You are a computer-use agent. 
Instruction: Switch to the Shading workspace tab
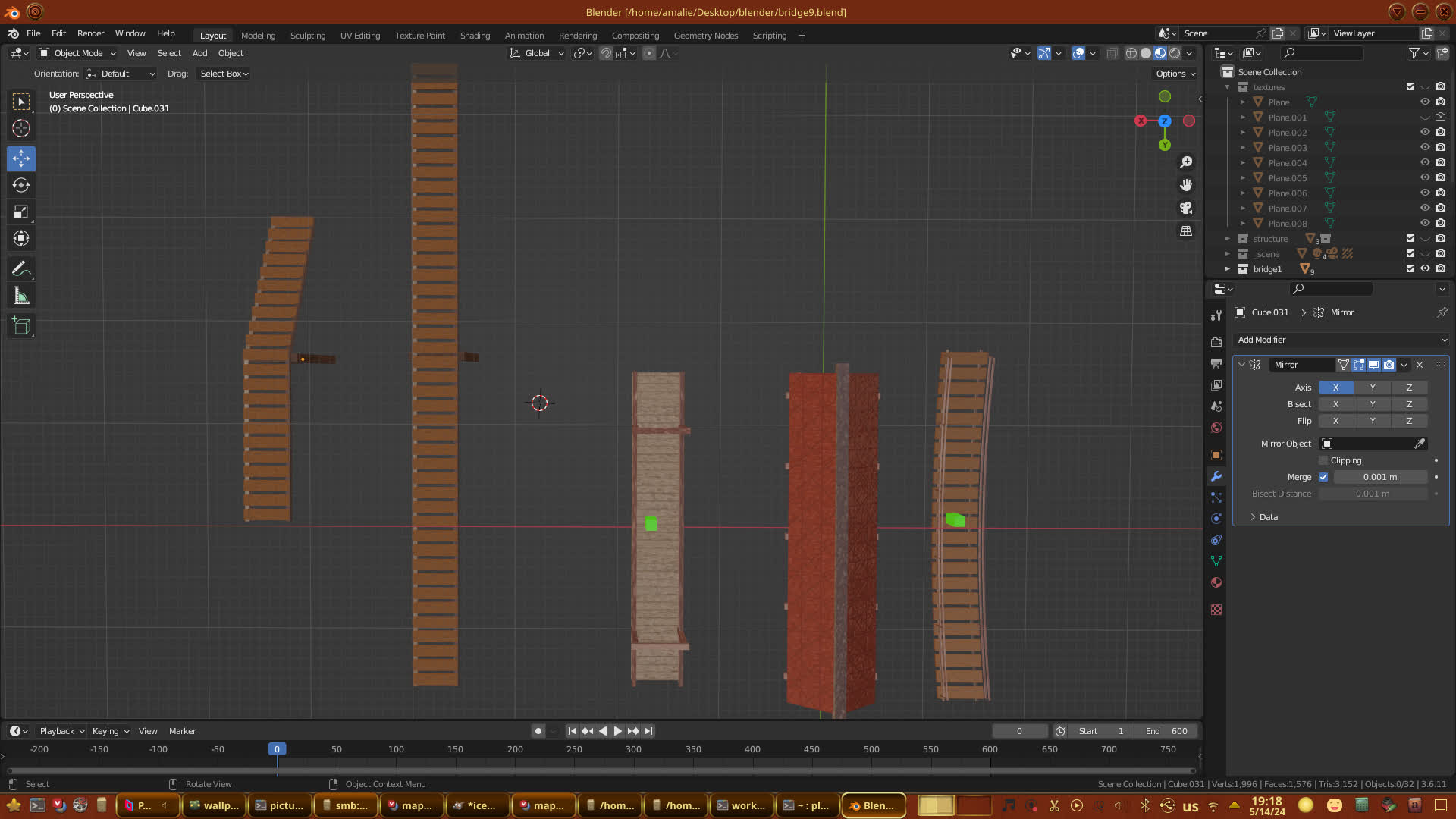click(475, 36)
